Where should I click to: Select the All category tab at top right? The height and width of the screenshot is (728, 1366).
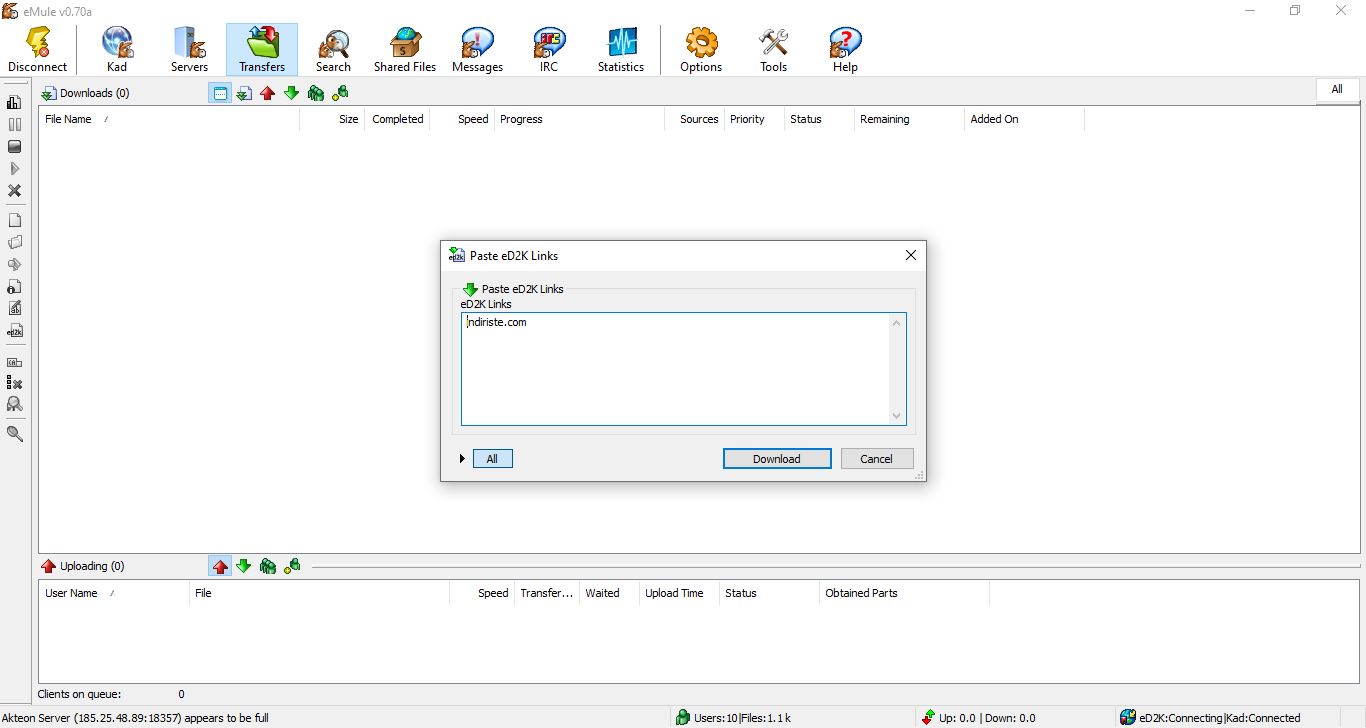1337,90
